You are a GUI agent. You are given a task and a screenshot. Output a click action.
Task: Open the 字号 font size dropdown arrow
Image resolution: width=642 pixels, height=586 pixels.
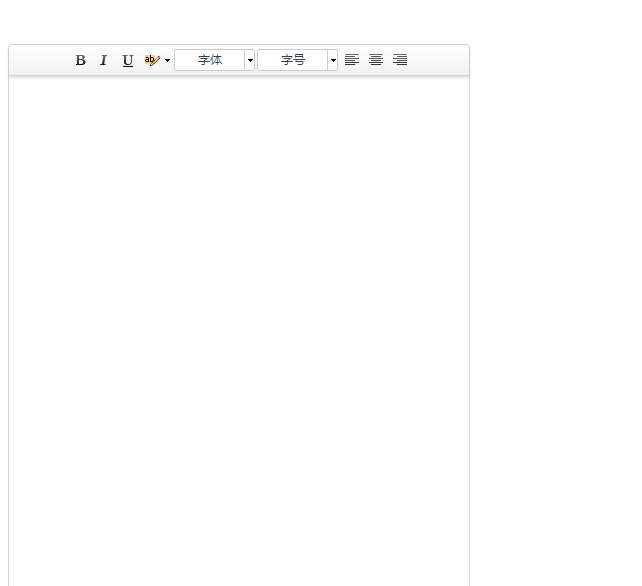point(333,60)
